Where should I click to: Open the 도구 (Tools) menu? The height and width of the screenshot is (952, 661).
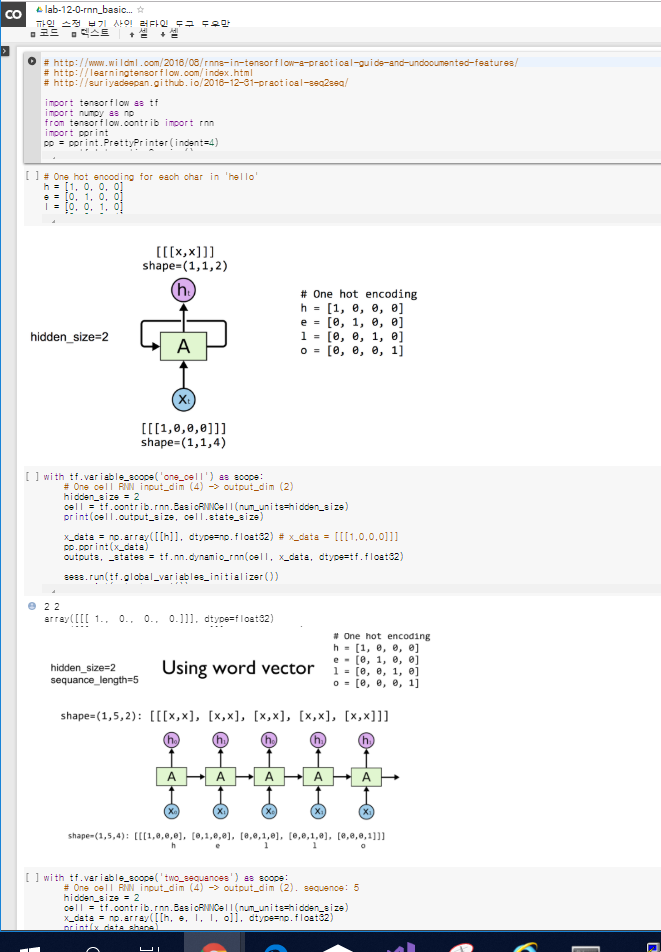pyautogui.click(x=185, y=24)
